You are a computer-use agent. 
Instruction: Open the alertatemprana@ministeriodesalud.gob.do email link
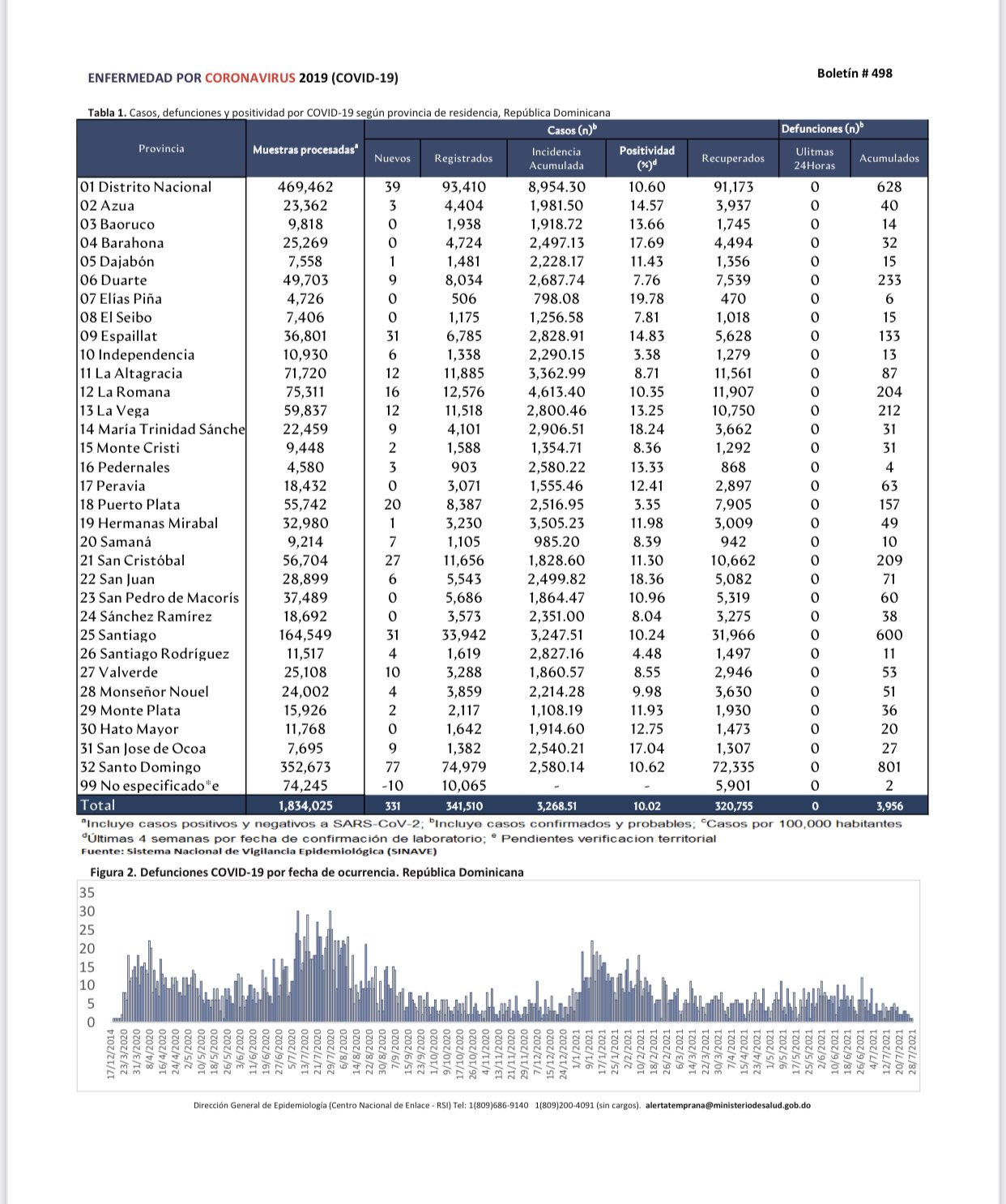click(728, 1104)
